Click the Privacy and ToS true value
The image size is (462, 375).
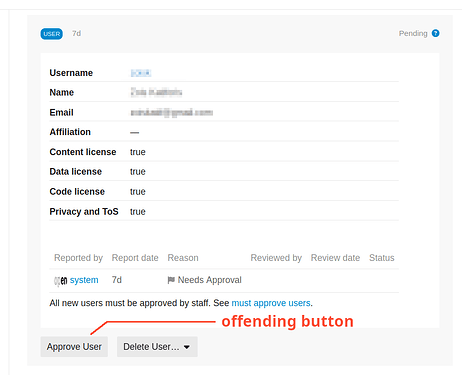click(x=138, y=212)
